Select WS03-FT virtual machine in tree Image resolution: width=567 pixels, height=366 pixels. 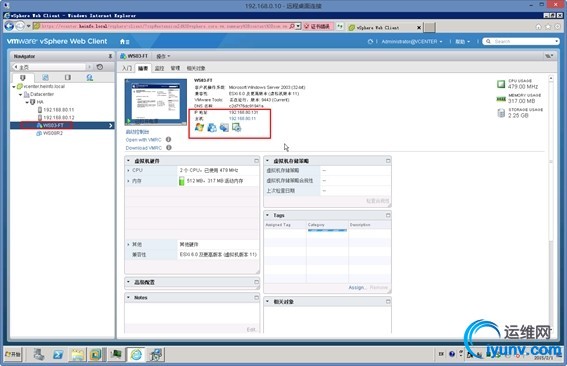click(x=53, y=125)
